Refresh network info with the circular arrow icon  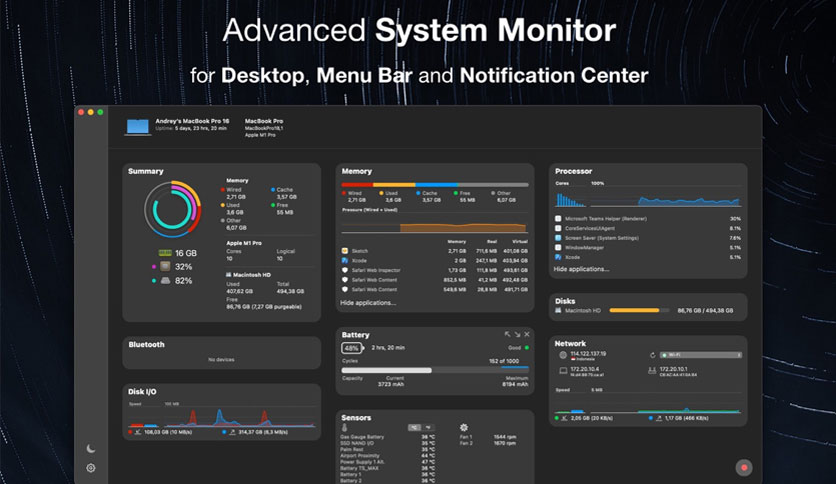tap(652, 355)
